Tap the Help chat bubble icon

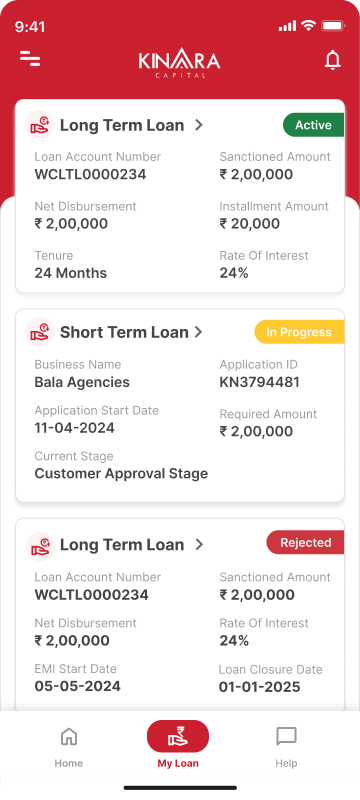click(x=286, y=737)
